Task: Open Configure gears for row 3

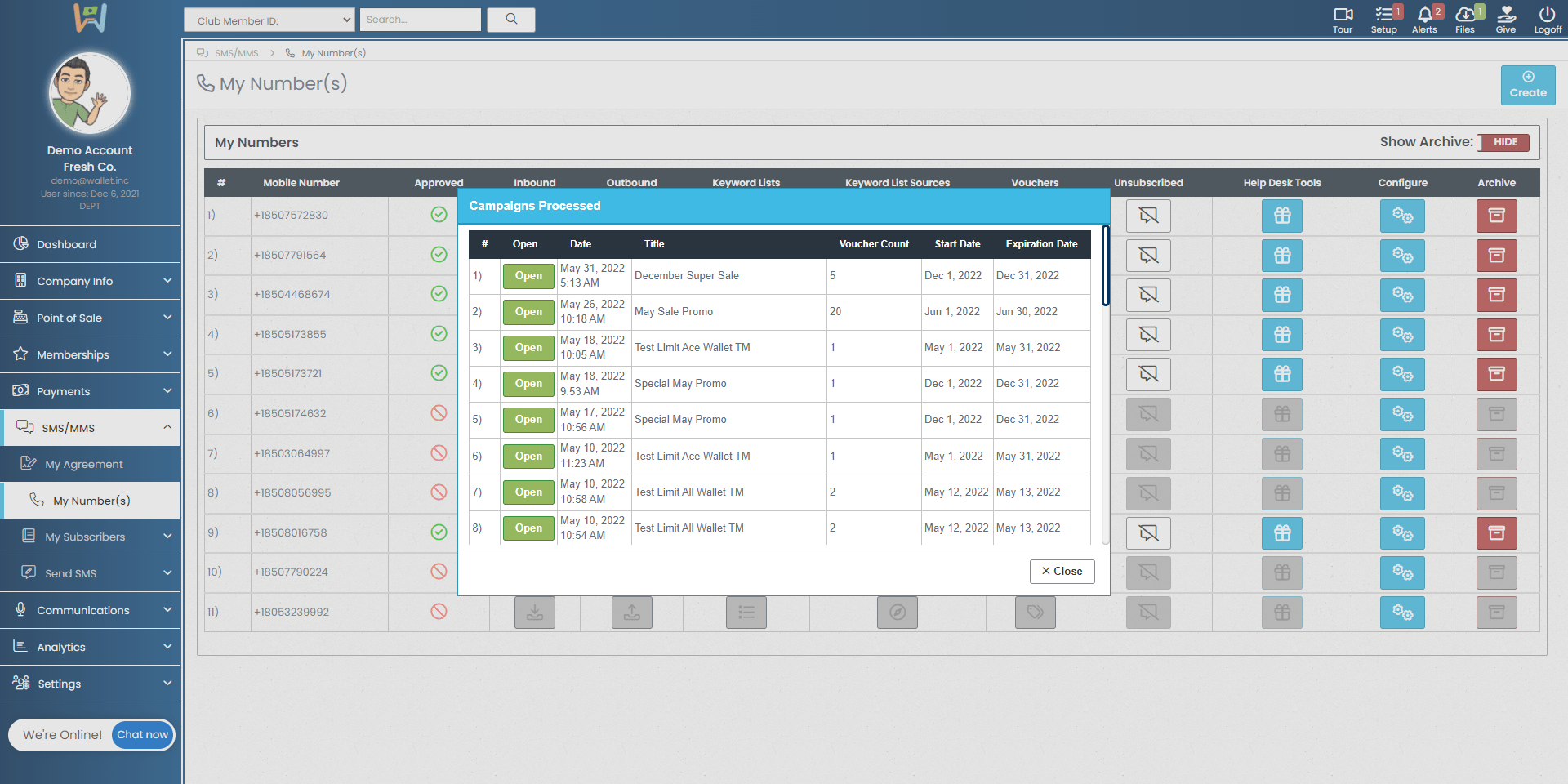Action: 1402,295
